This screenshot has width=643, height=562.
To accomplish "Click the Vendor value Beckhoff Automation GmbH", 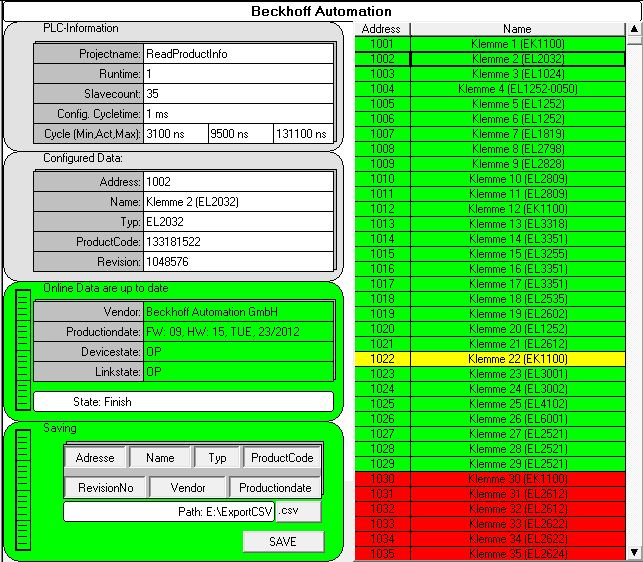I will click(238, 312).
